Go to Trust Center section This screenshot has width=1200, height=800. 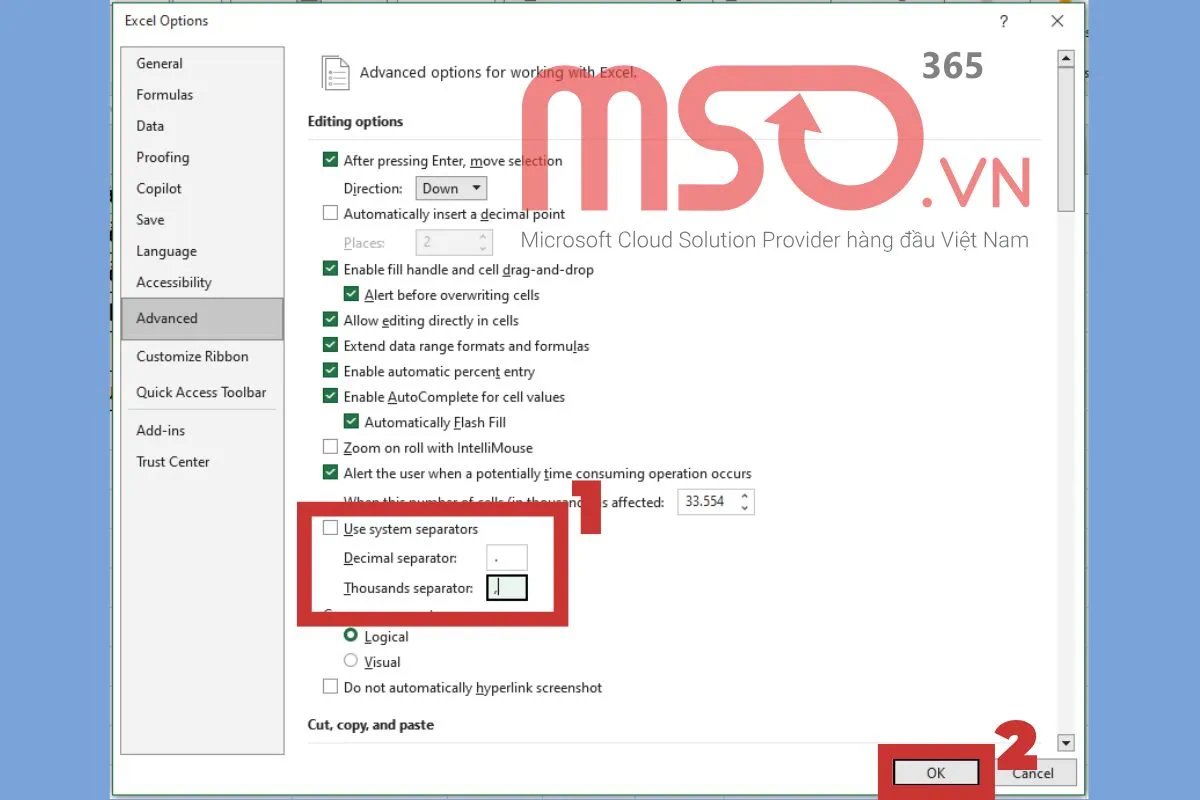[x=173, y=462]
